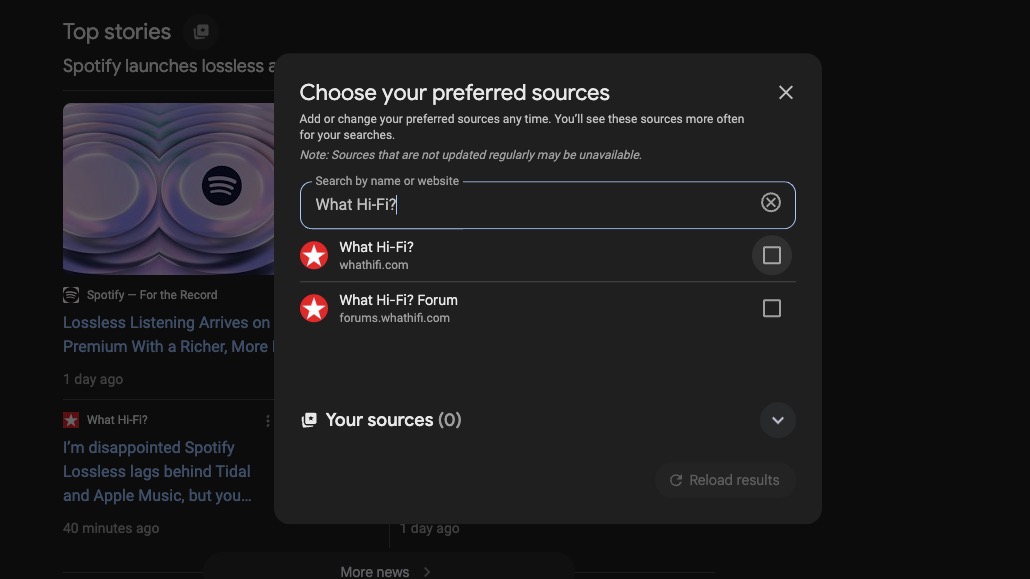Click the Your sources collection icon

pyautogui.click(x=309, y=420)
